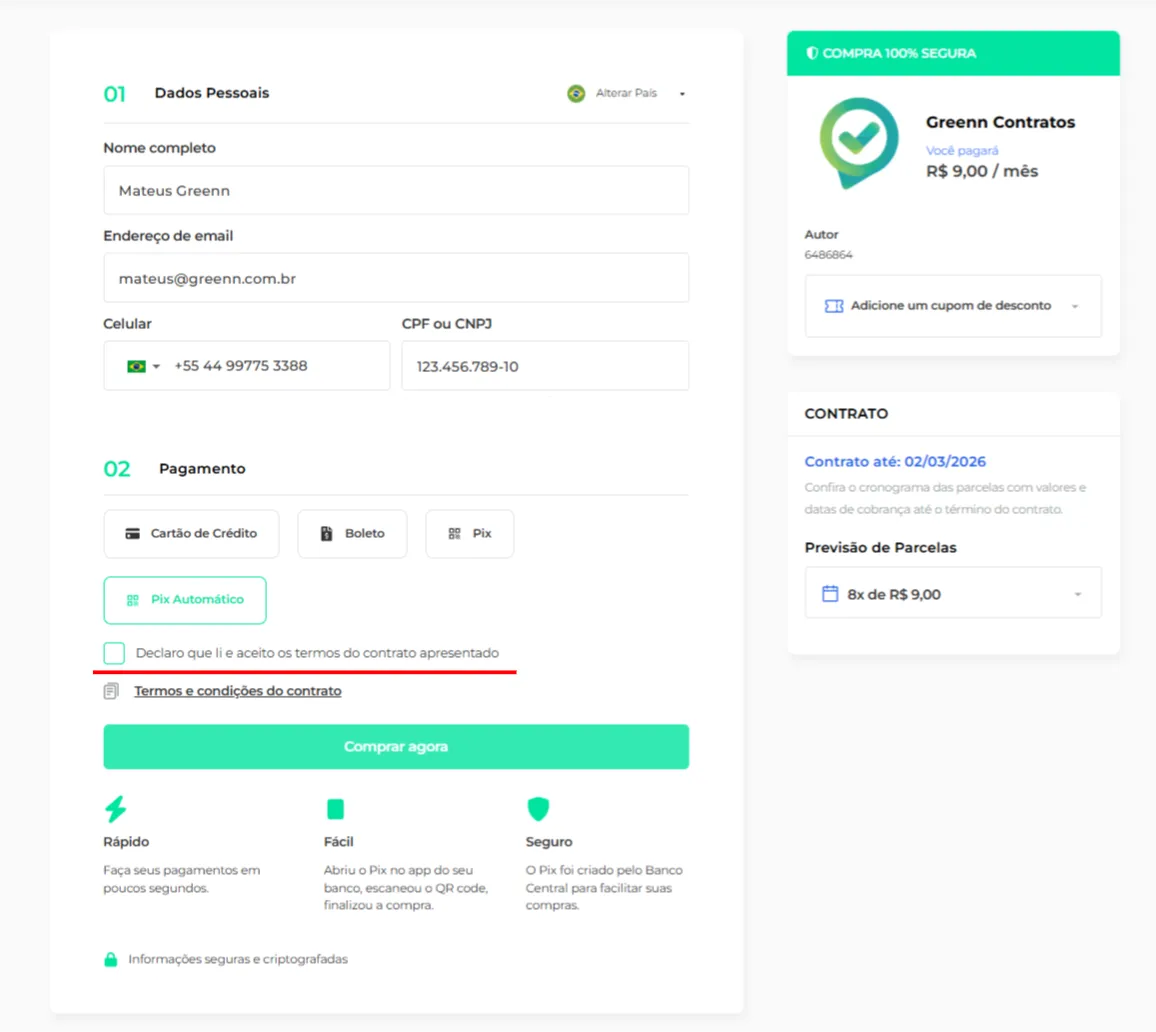
Task: Click the Previsão de Parcelas heading
Action: click(x=880, y=548)
